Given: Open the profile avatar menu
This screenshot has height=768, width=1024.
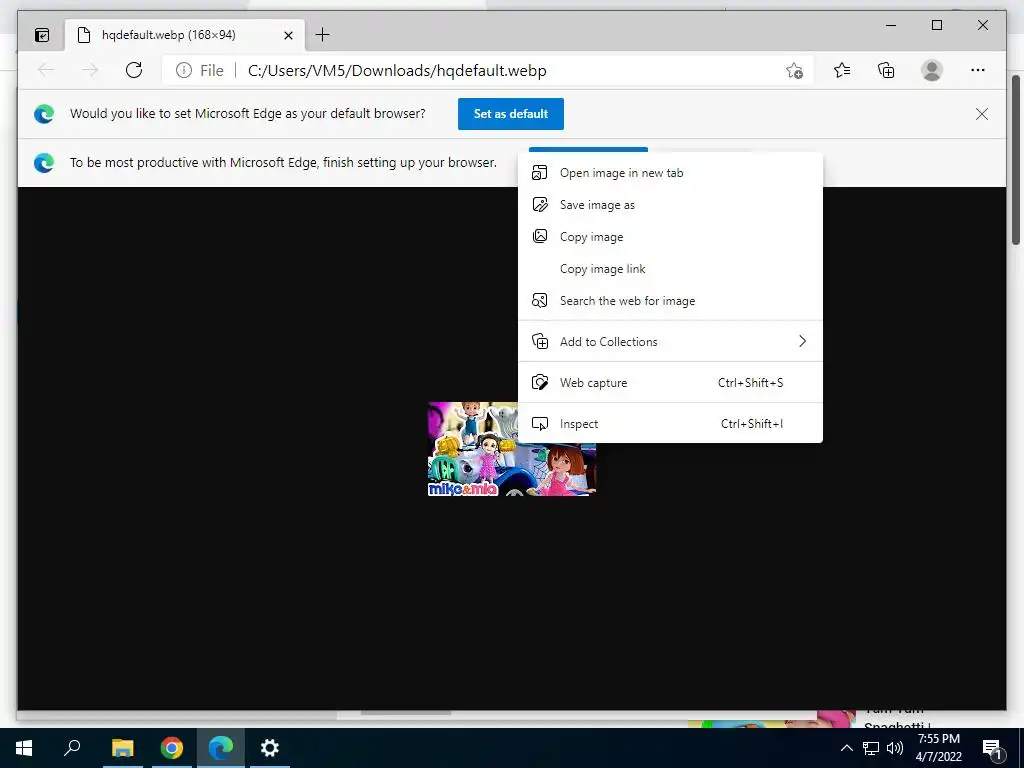Looking at the screenshot, I should (x=932, y=70).
